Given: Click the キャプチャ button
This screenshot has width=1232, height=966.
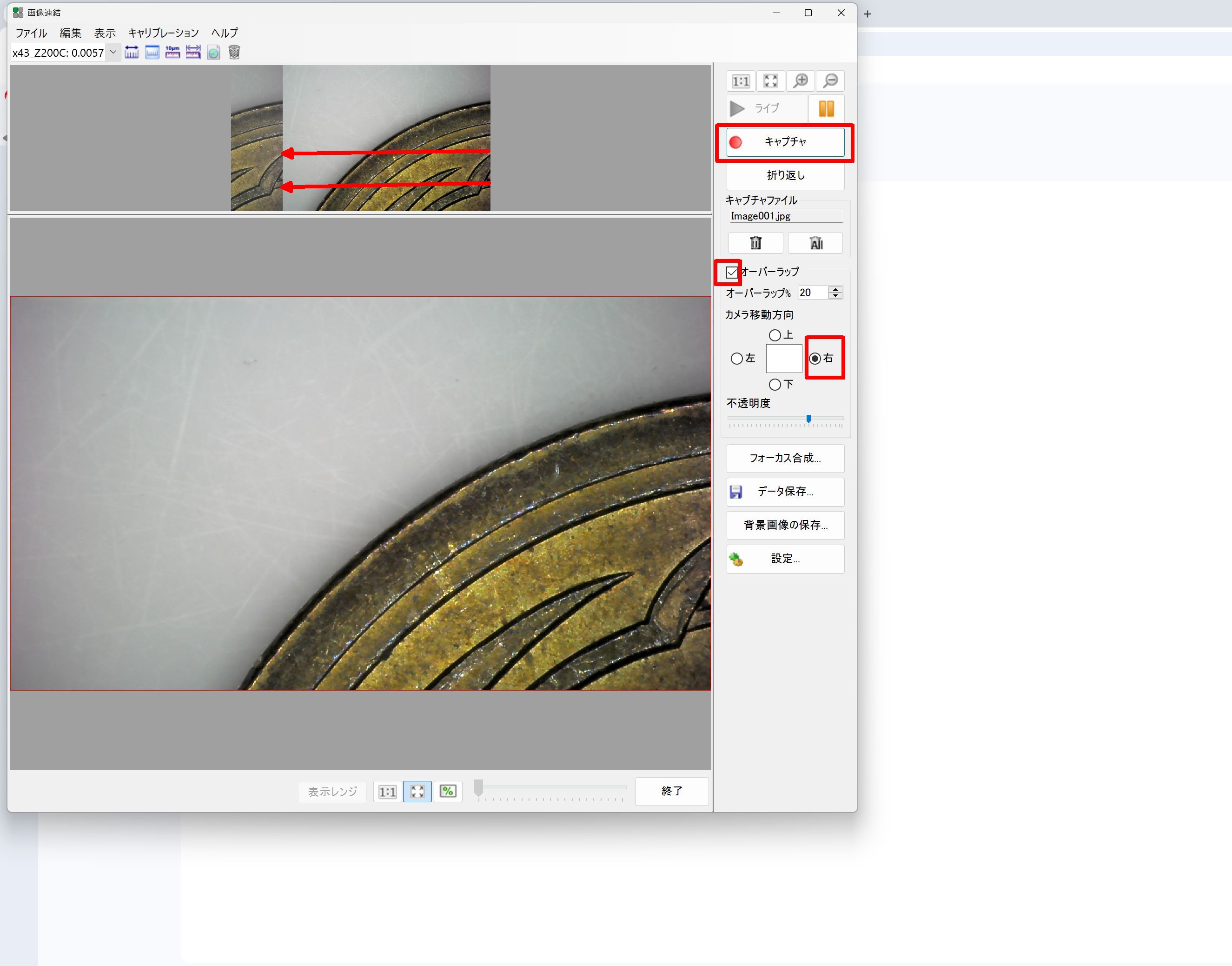Looking at the screenshot, I should click(x=785, y=142).
